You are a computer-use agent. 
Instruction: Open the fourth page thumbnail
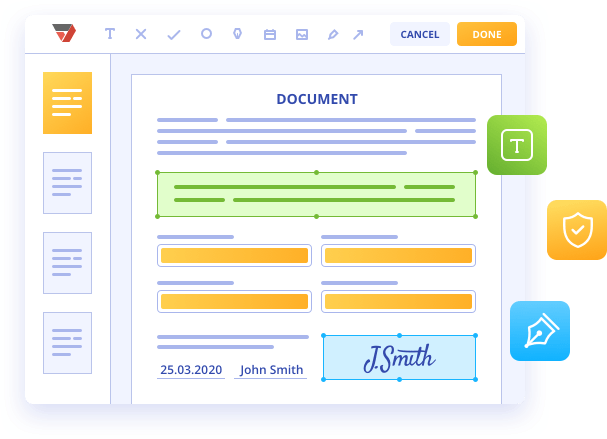pos(67,343)
